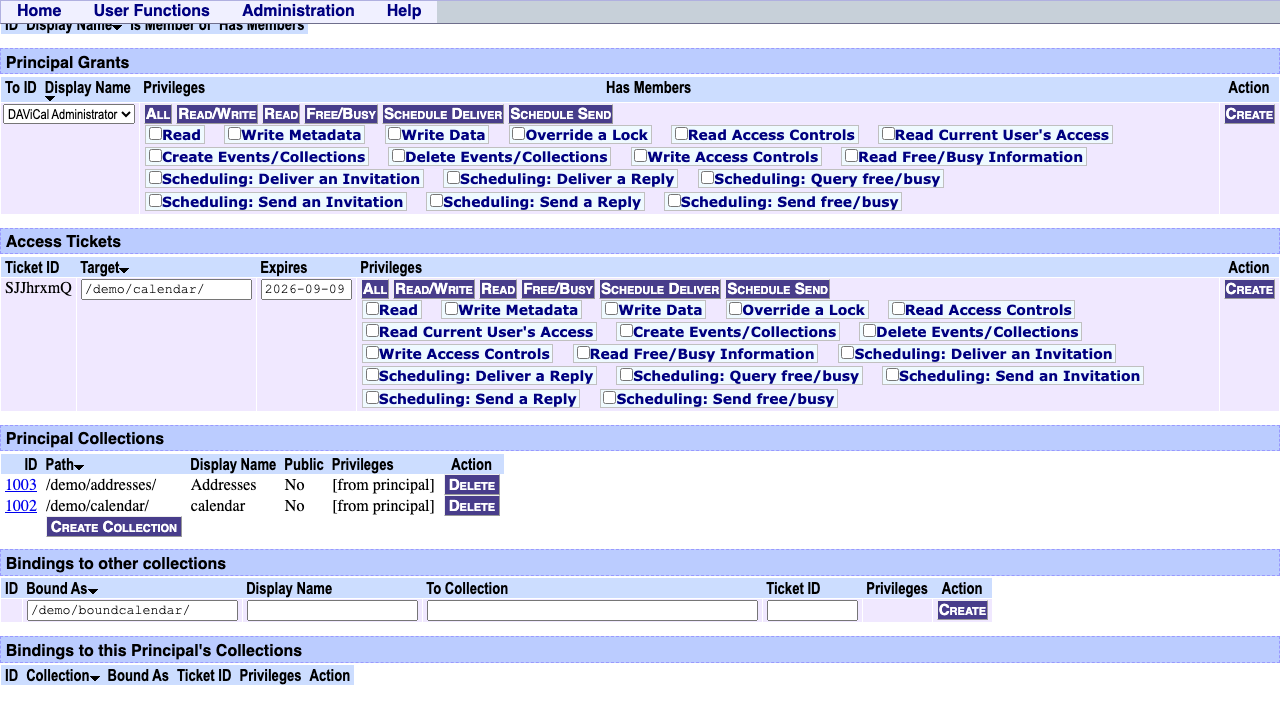Viewport: 1280px width, 720px height.
Task: Open the DAViCal Administrator principal dropdown
Action: 69,114
